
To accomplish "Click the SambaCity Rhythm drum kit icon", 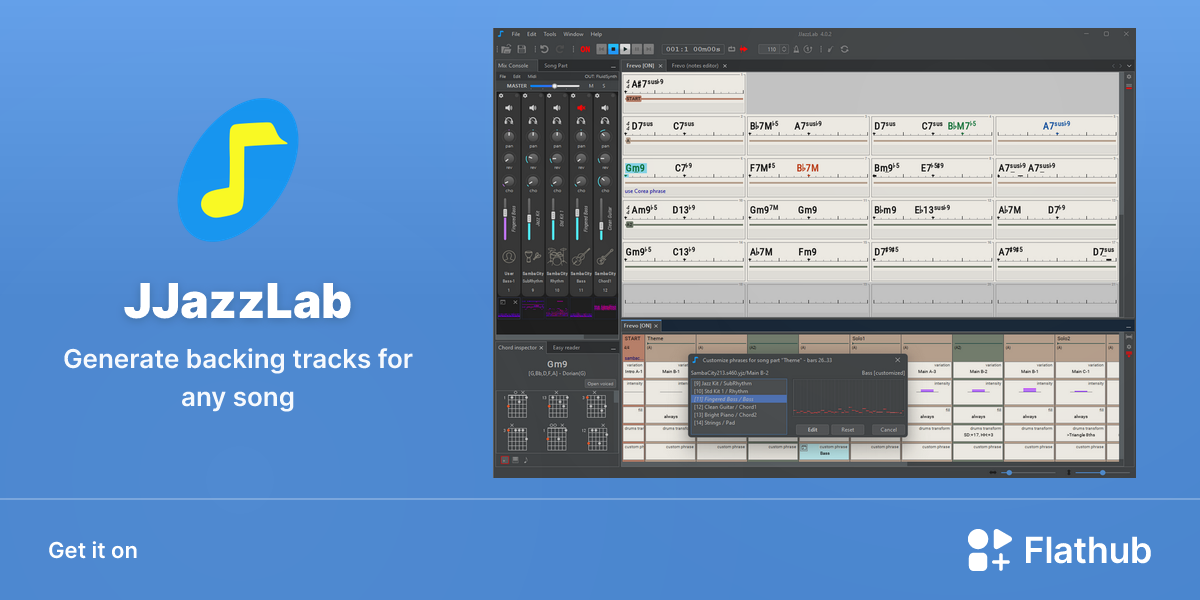I will (557, 256).
